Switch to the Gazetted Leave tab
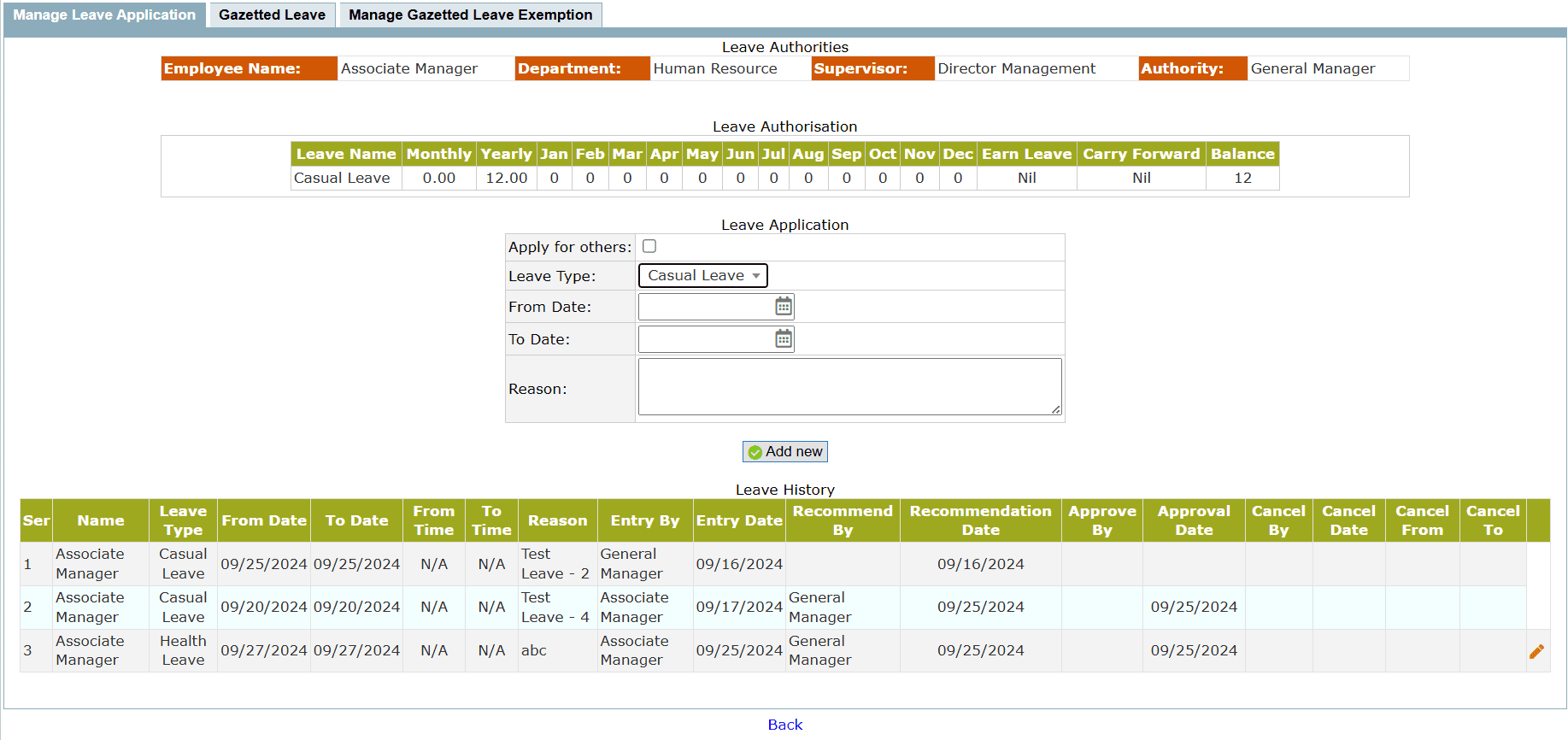1568x740 pixels. (272, 15)
